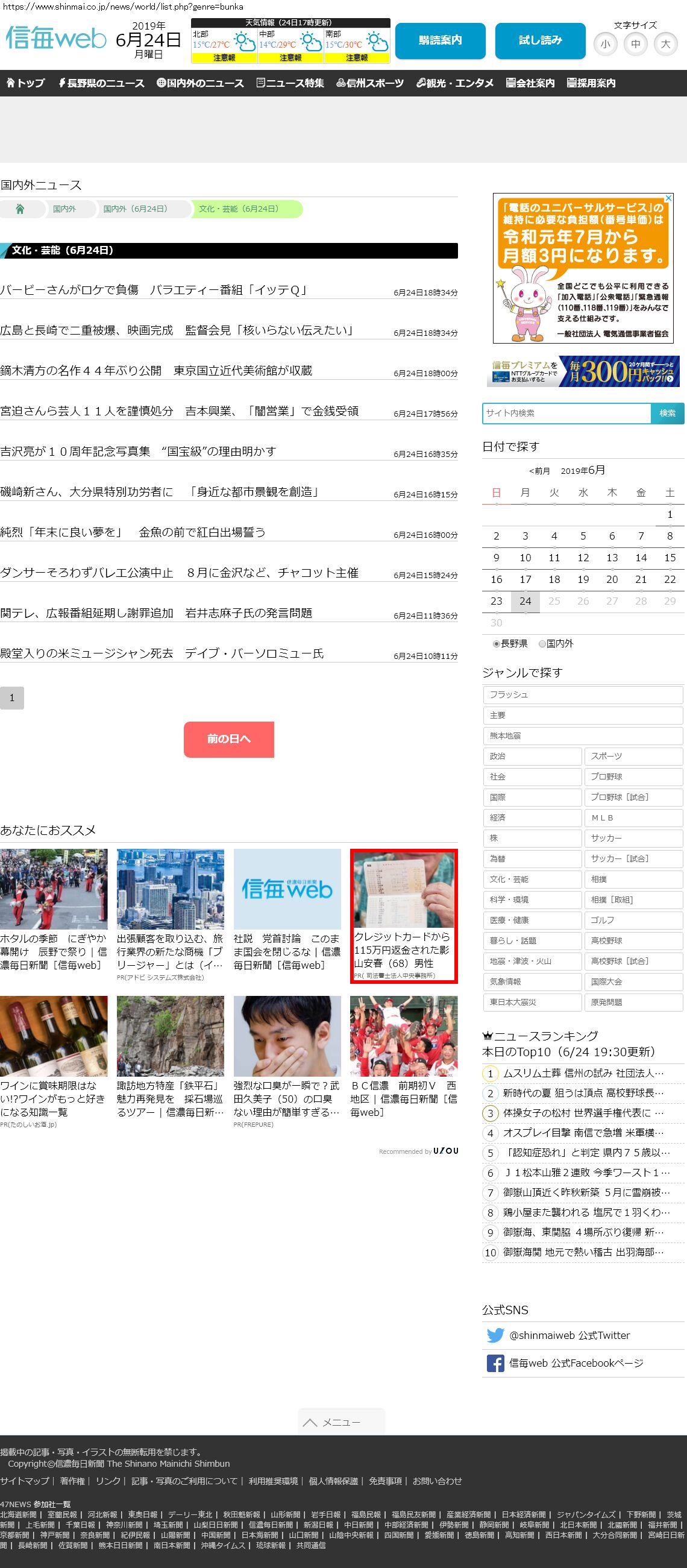Set font size to large (大)
Screen dimensions: 687x1568
click(665, 44)
